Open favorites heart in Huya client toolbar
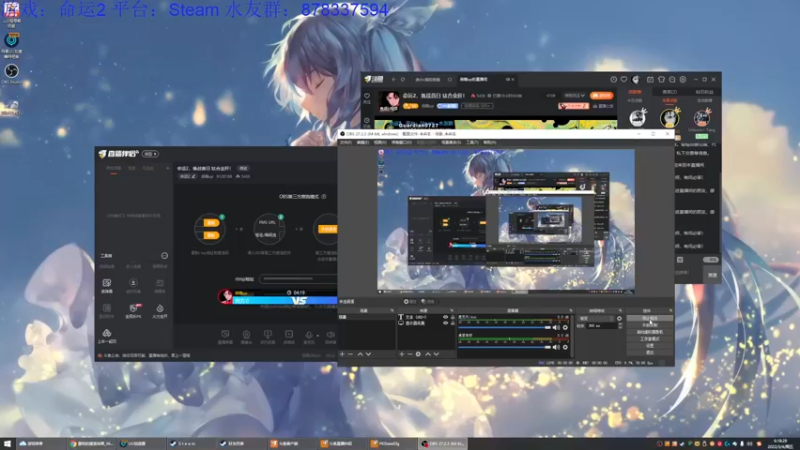 tap(624, 80)
